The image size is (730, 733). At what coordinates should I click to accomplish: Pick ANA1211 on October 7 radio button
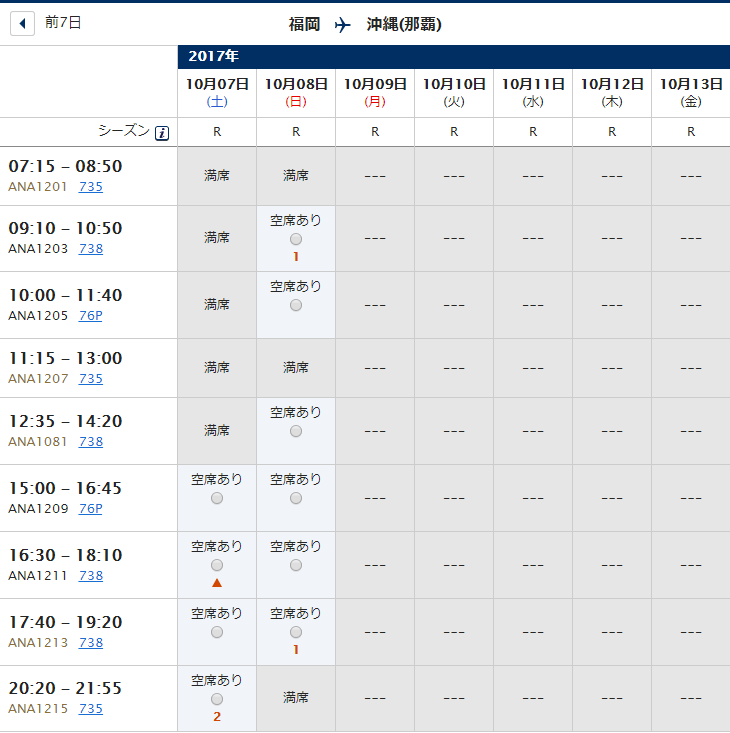click(217, 565)
